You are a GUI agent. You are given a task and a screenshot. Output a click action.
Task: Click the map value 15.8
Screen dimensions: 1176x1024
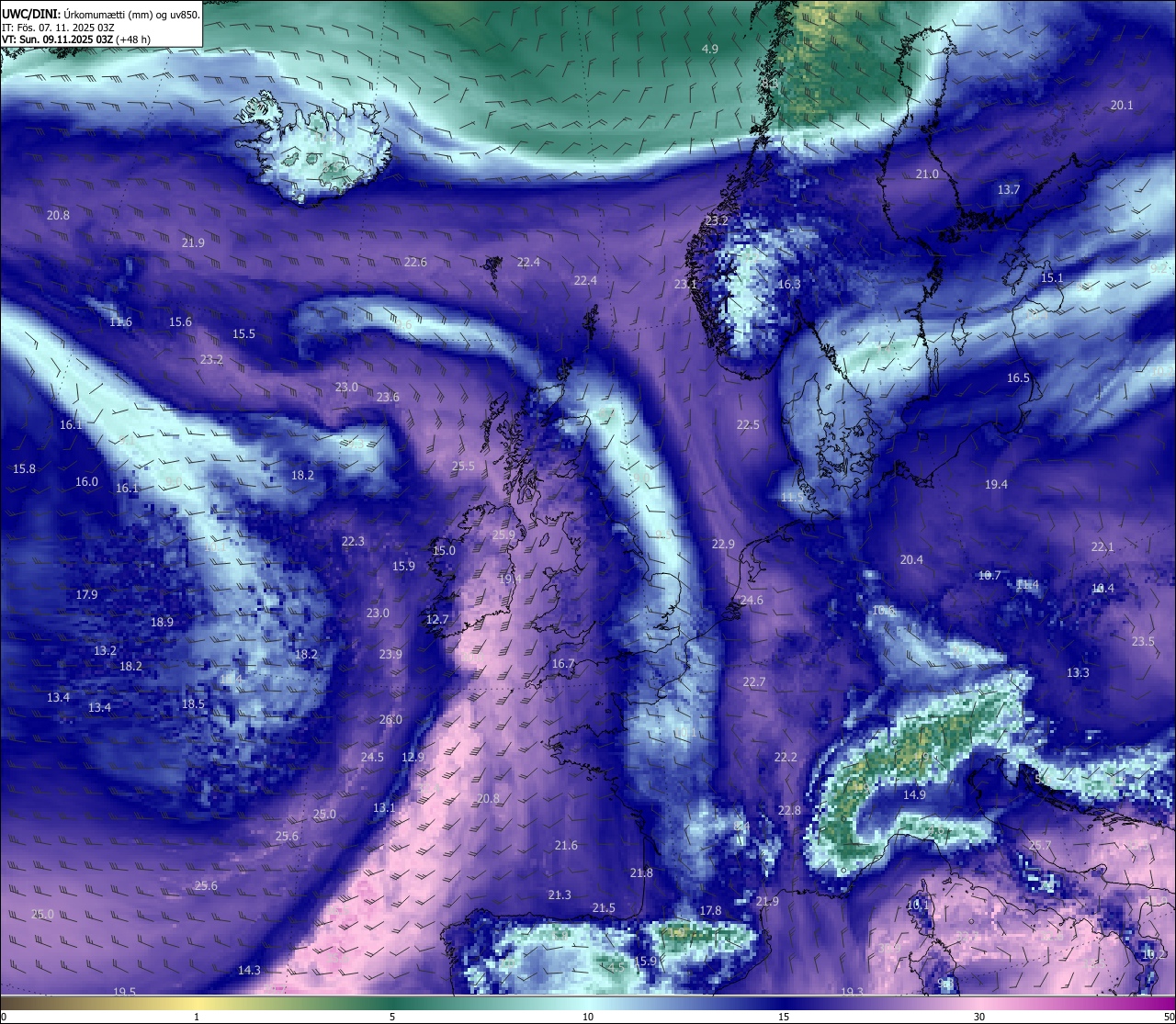point(24,469)
